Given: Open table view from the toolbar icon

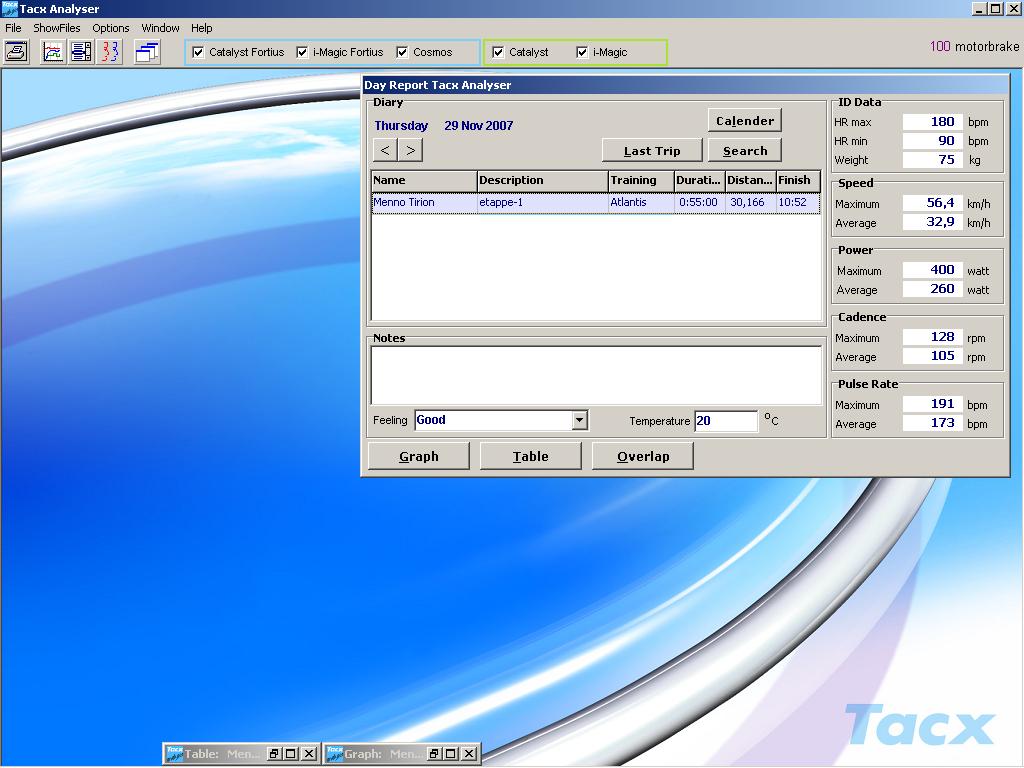Looking at the screenshot, I should pyautogui.click(x=81, y=52).
